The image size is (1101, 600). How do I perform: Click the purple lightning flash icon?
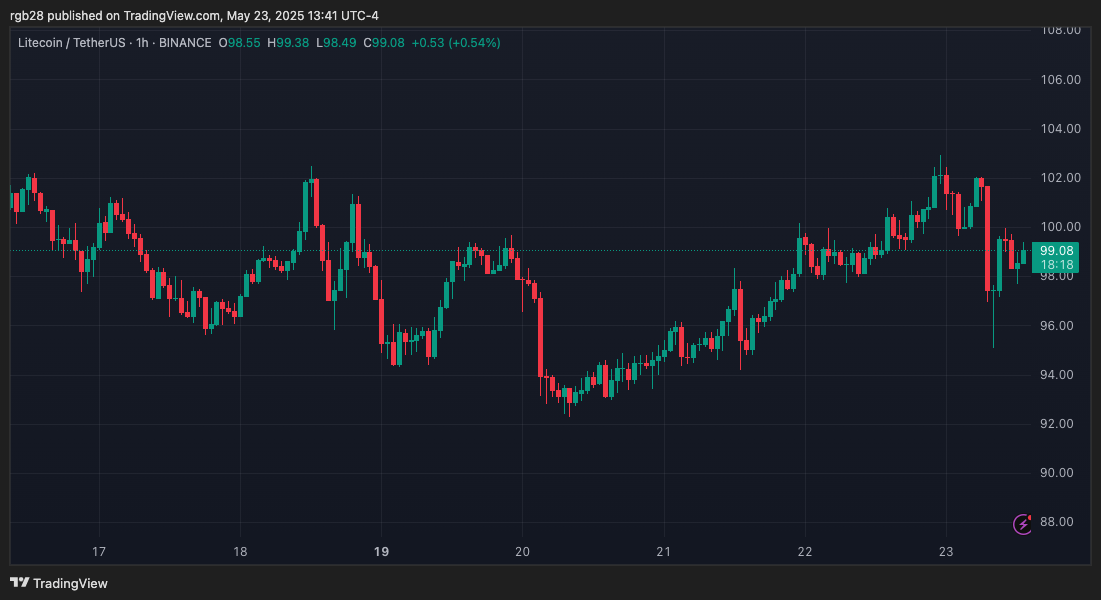click(1022, 522)
